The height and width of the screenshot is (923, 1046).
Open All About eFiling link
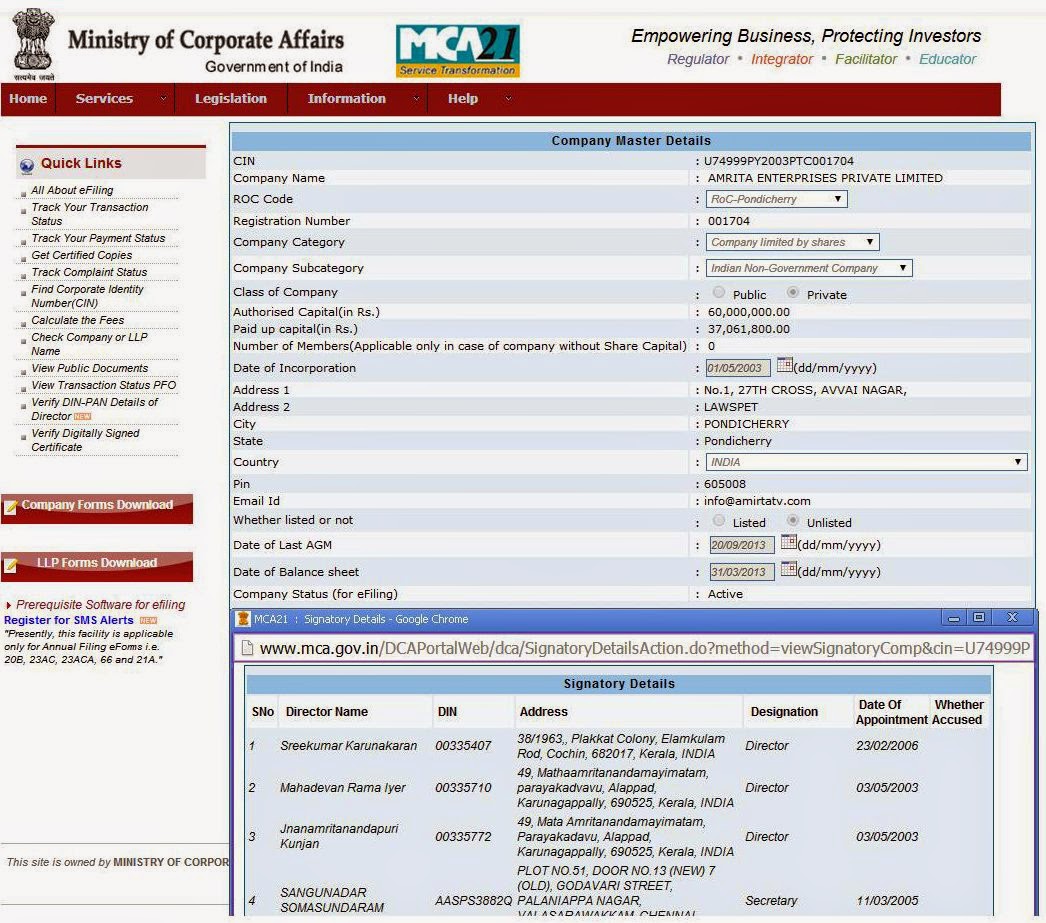pyautogui.click(x=72, y=190)
